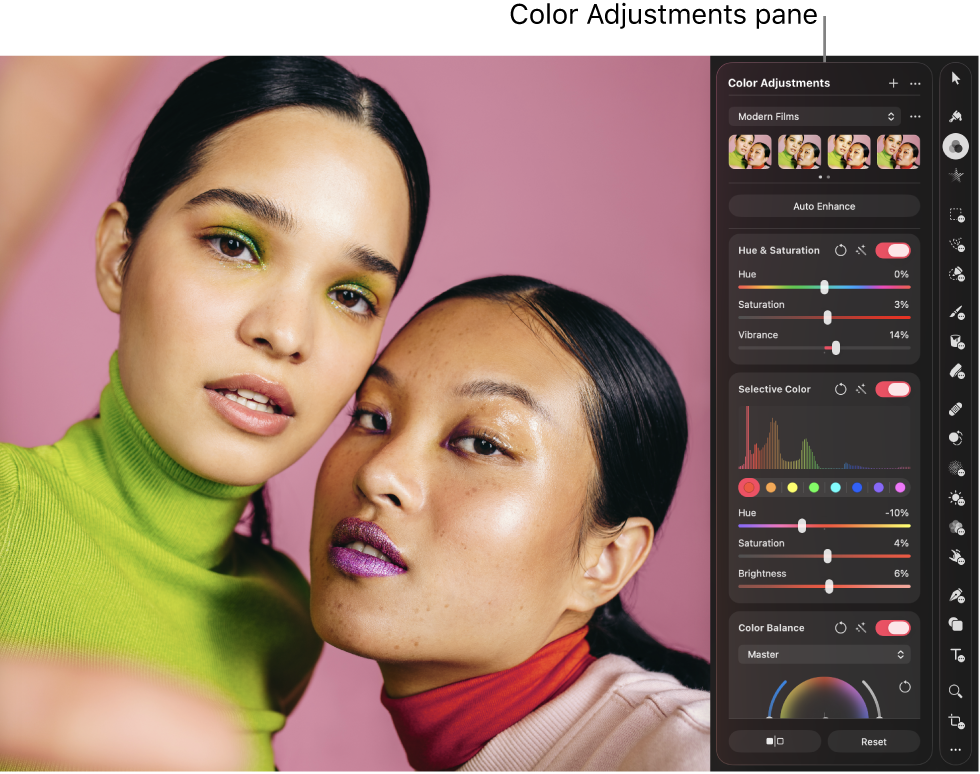The height and width of the screenshot is (774, 980).
Task: Reset all color adjustments
Action: tap(873, 741)
